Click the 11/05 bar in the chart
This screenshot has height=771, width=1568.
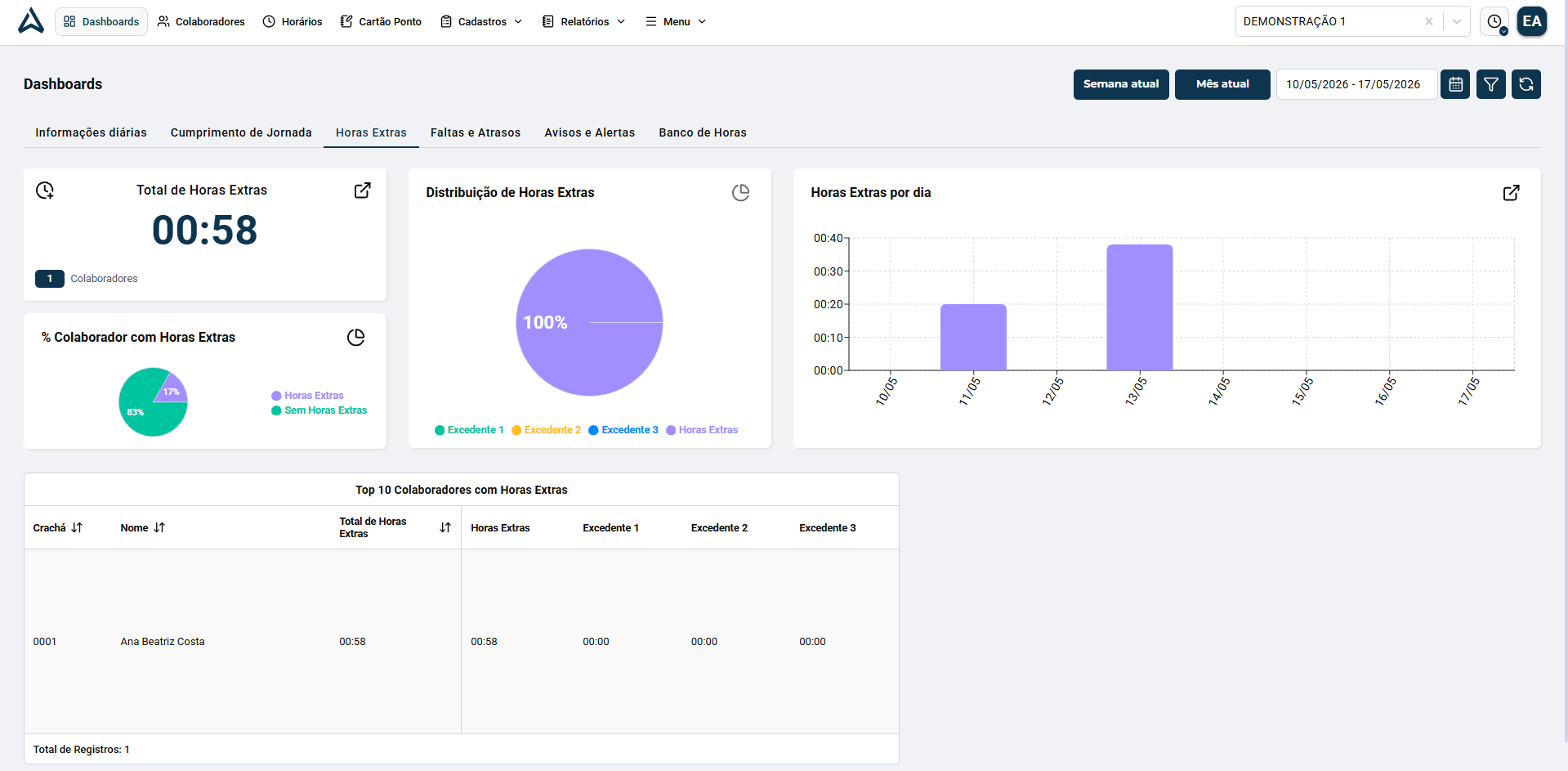click(973, 338)
